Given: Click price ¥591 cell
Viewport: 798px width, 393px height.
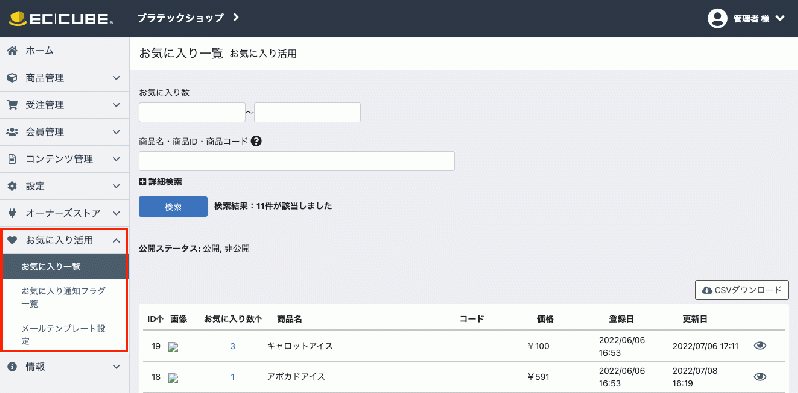Looking at the screenshot, I should point(538,377).
